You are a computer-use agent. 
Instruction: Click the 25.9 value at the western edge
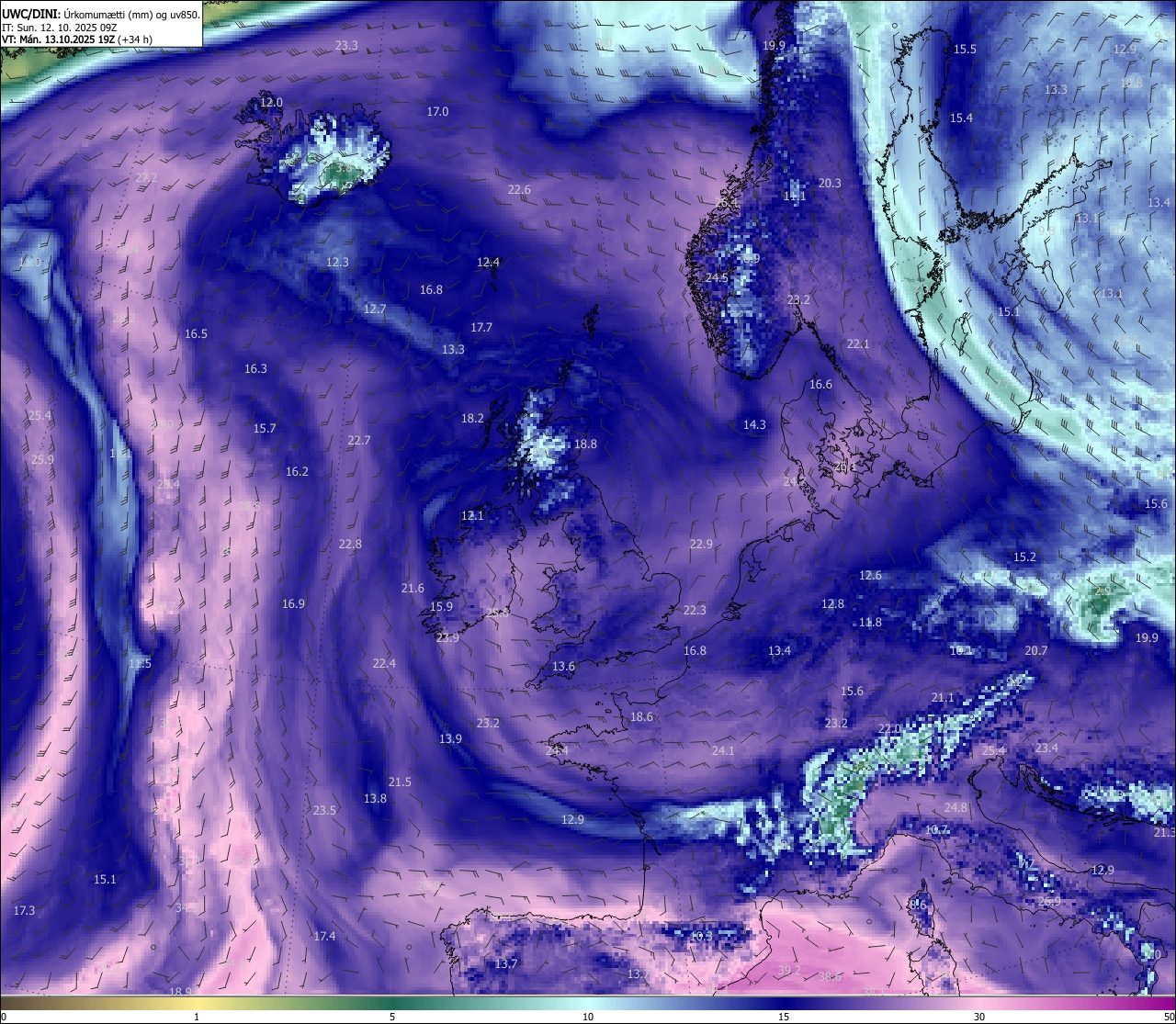click(42, 460)
